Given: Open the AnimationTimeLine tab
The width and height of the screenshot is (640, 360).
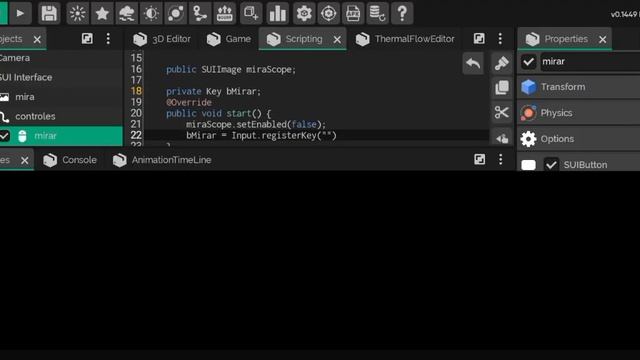Looking at the screenshot, I should (x=162, y=160).
